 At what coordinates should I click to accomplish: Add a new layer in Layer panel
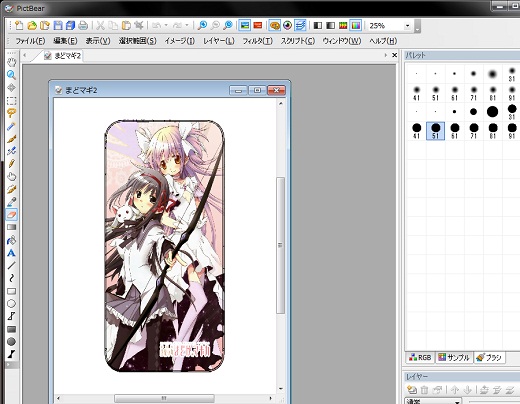coord(412,390)
